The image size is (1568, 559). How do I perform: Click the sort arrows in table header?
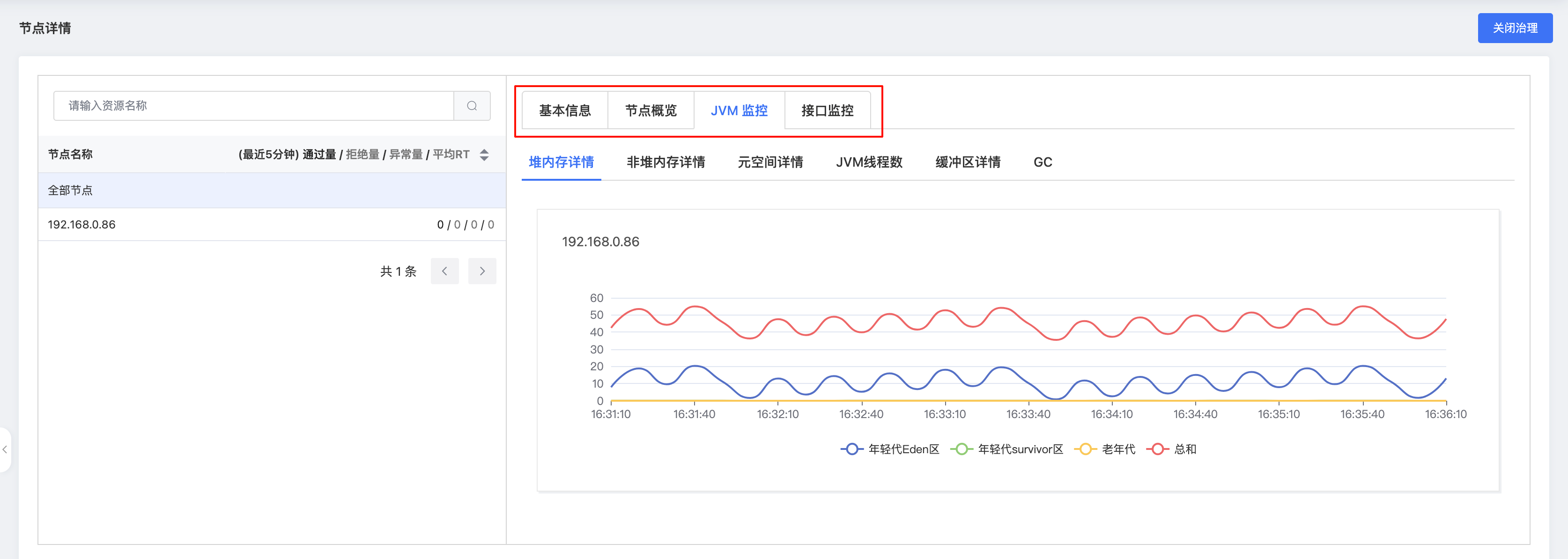click(484, 154)
